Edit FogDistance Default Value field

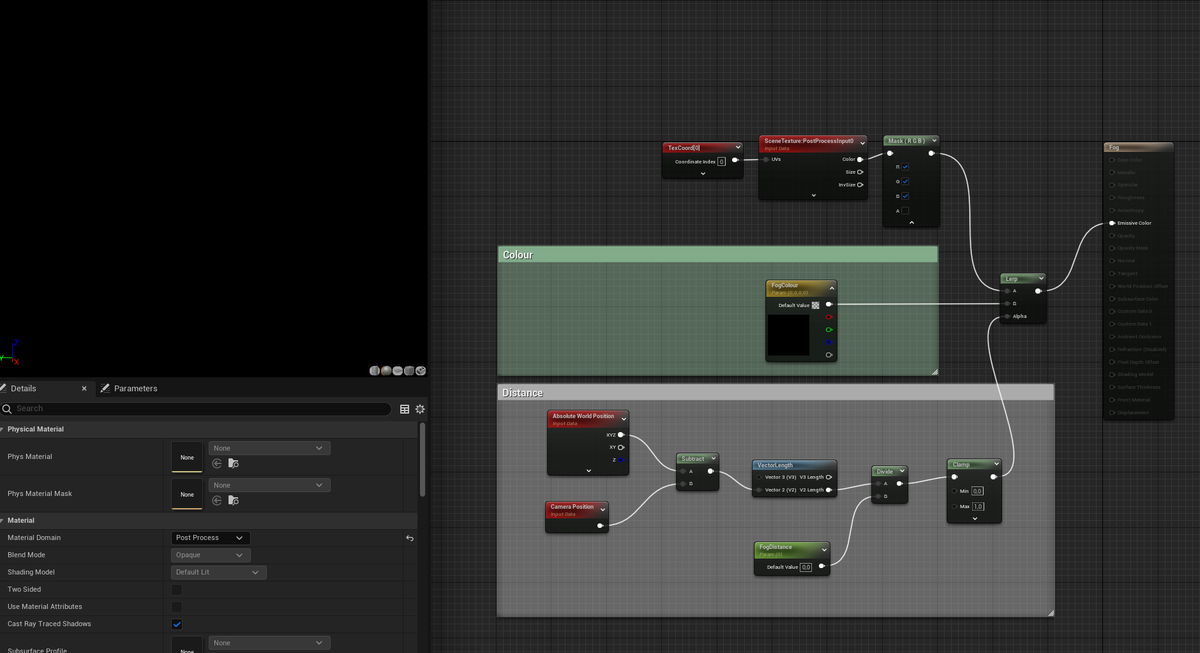click(x=806, y=567)
